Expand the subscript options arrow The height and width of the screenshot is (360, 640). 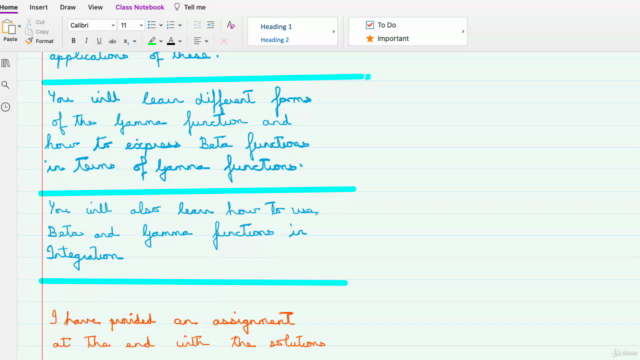[x=134, y=41]
